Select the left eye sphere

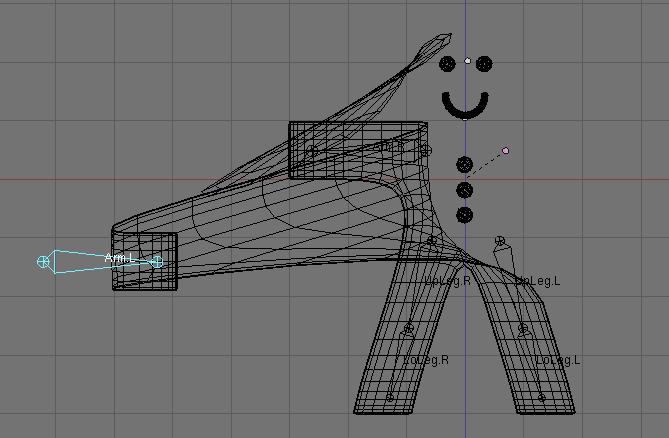[447, 64]
